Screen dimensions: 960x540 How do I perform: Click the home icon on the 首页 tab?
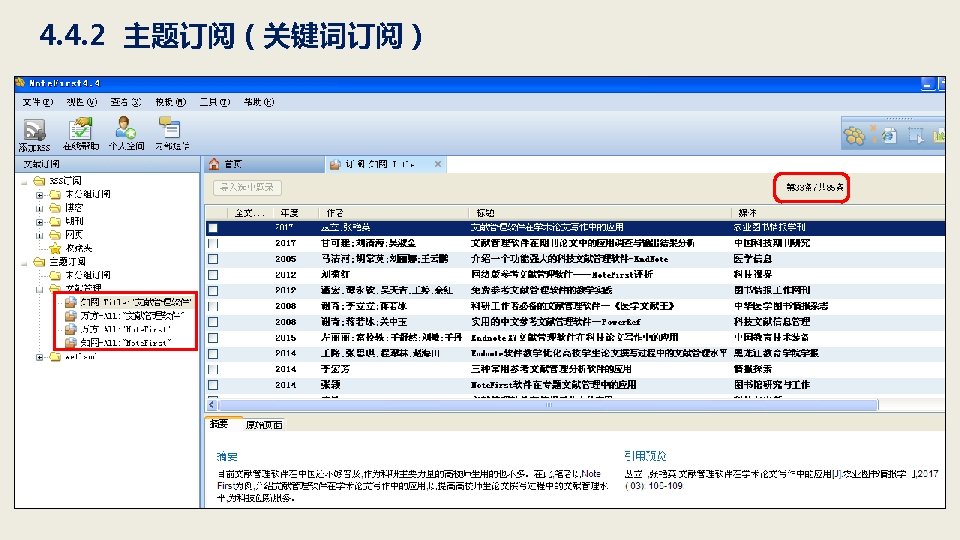[214, 164]
